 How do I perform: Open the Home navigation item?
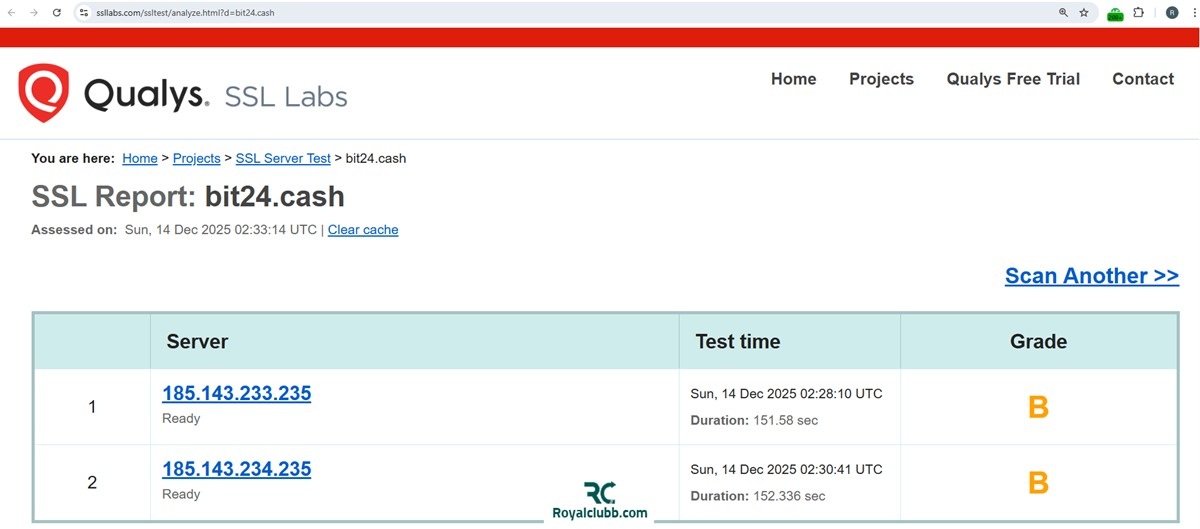[x=793, y=79]
